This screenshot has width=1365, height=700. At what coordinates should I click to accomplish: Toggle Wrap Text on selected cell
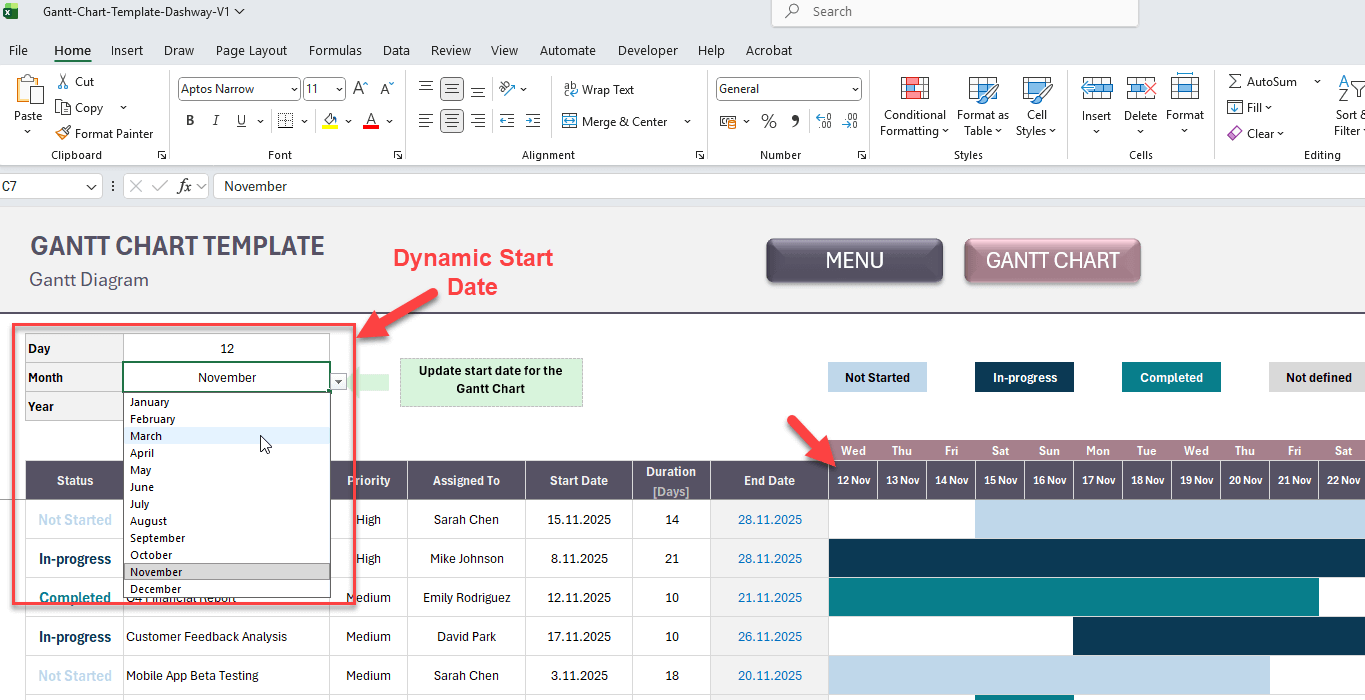[599, 89]
